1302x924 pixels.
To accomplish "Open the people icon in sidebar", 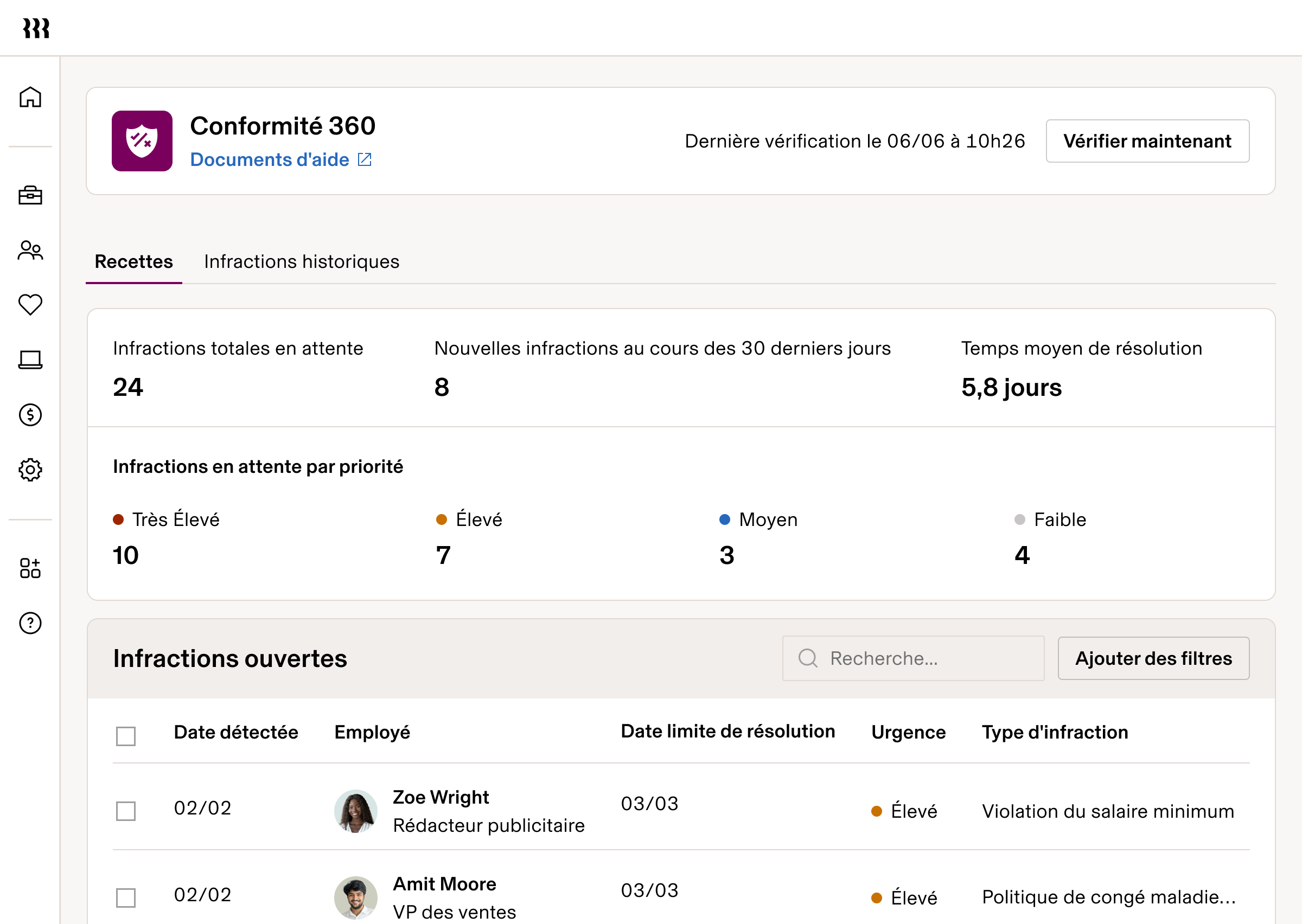I will 30,250.
